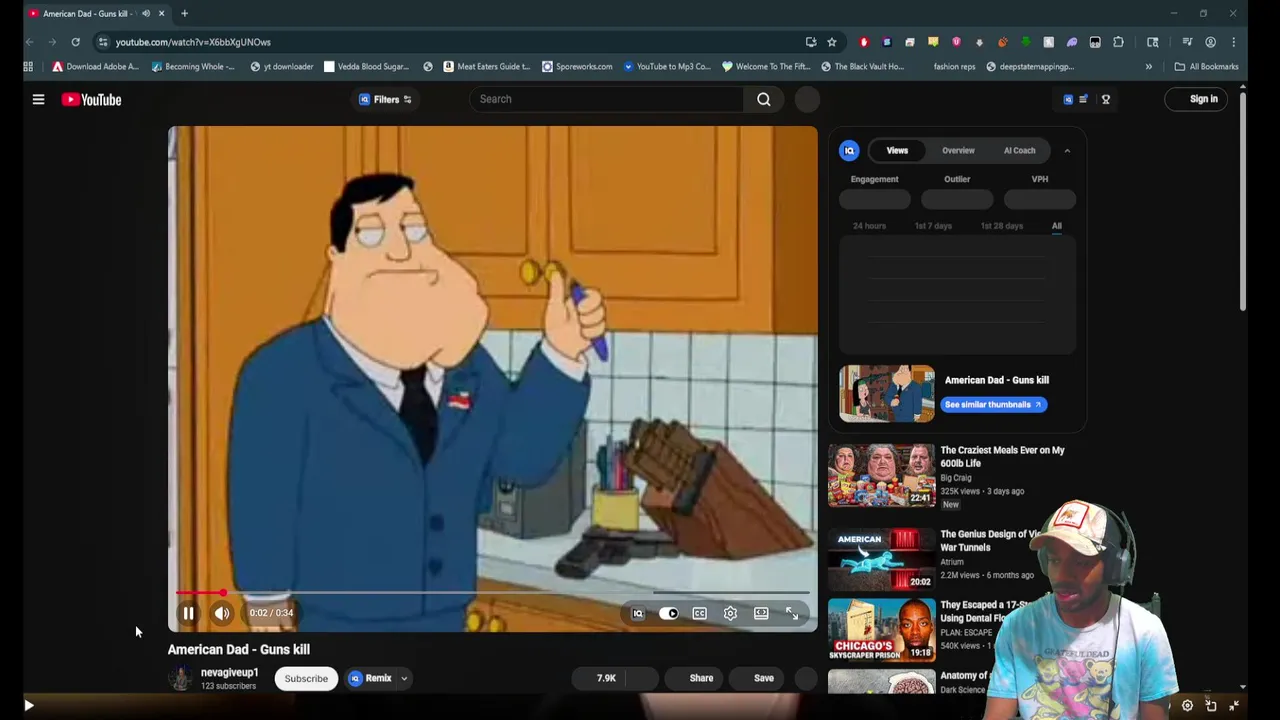Click the trophy icon in the YouTube header
Screen dimensions: 1280x720
coord(1106,99)
